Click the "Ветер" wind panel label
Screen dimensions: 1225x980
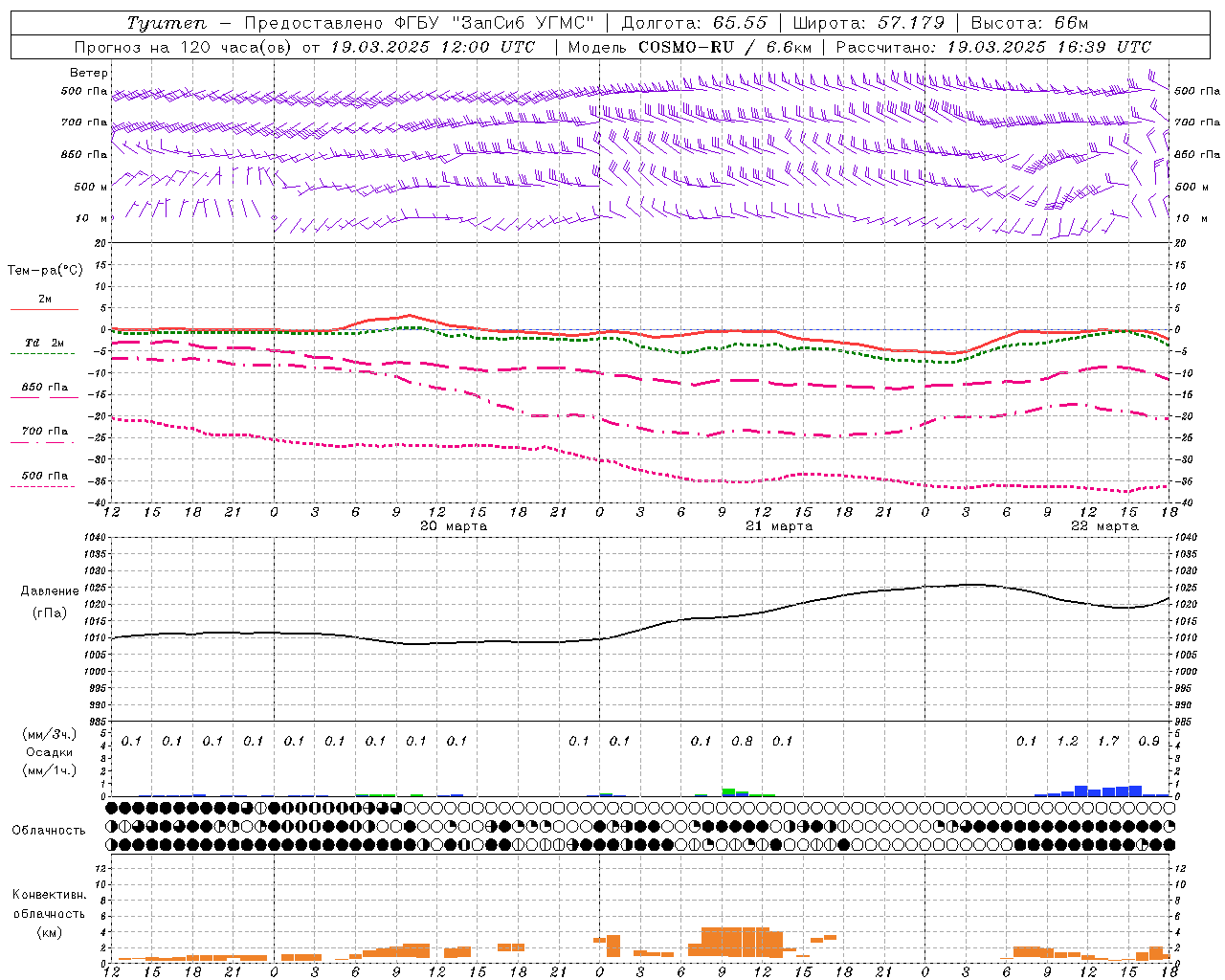click(x=89, y=73)
